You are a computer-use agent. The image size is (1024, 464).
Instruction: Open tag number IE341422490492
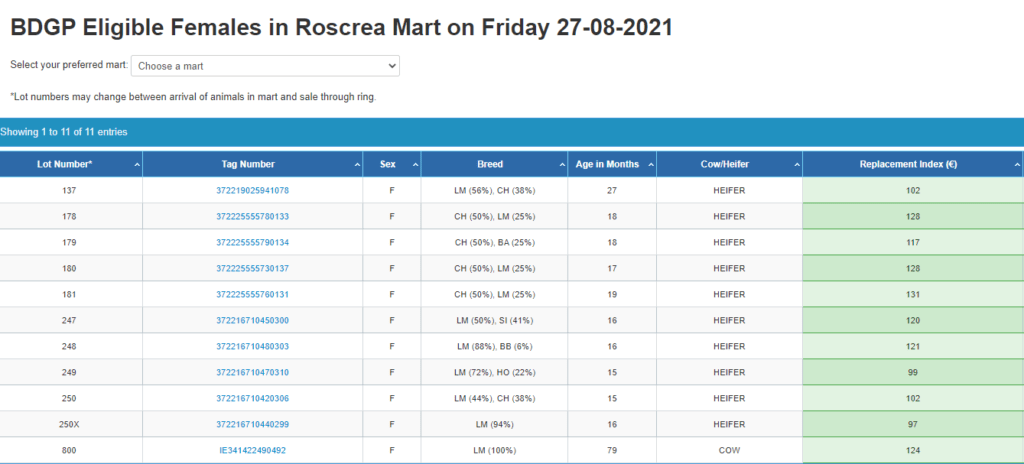tap(252, 450)
